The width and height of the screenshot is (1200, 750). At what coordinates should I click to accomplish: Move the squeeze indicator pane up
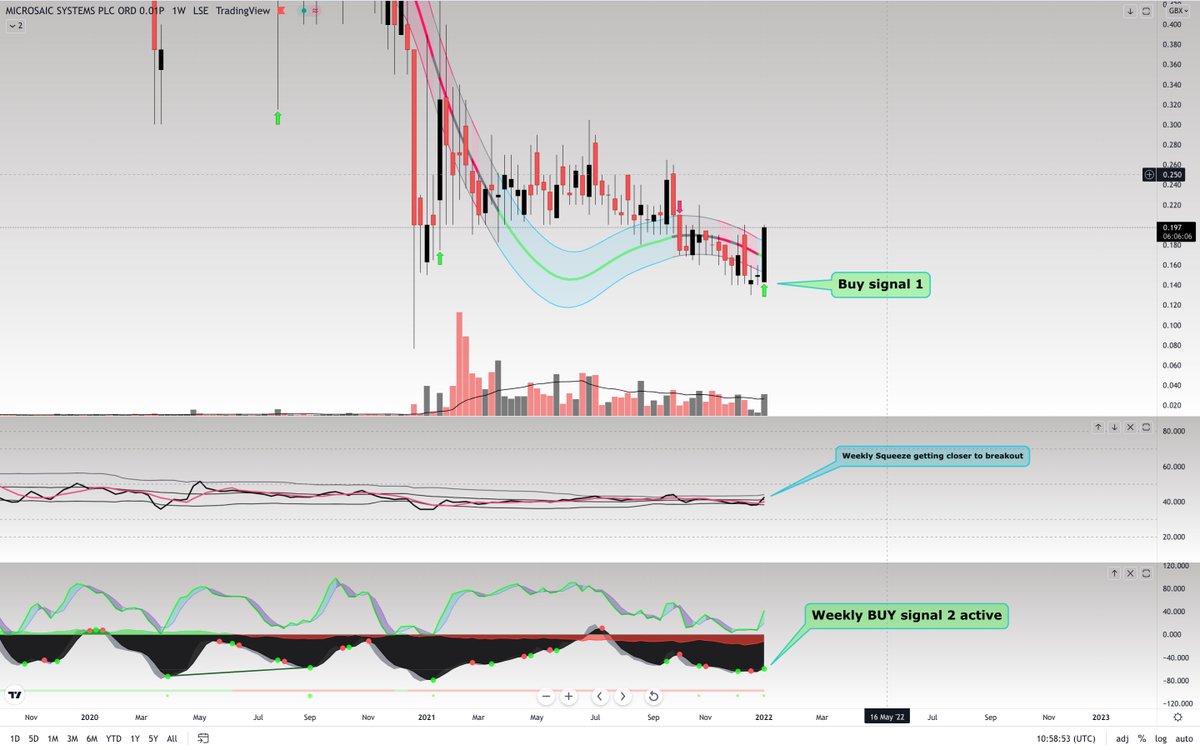[x=1098, y=427]
